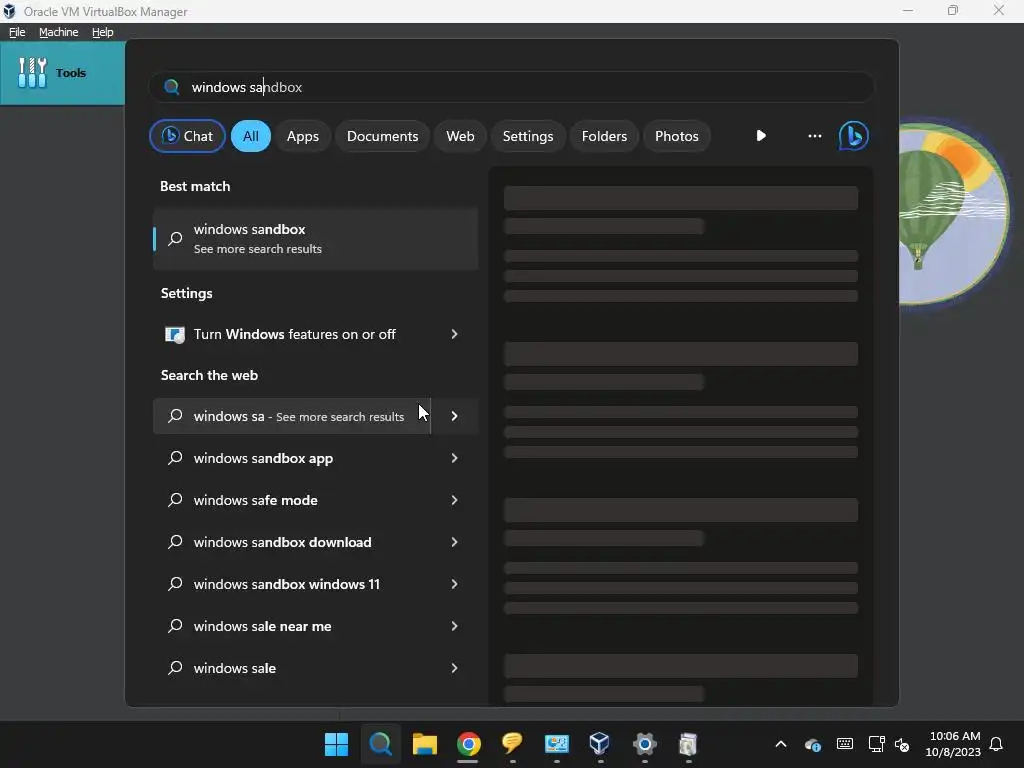1024x768 pixels.
Task: Open the Settings gear on the taskbar
Action: coord(644,744)
